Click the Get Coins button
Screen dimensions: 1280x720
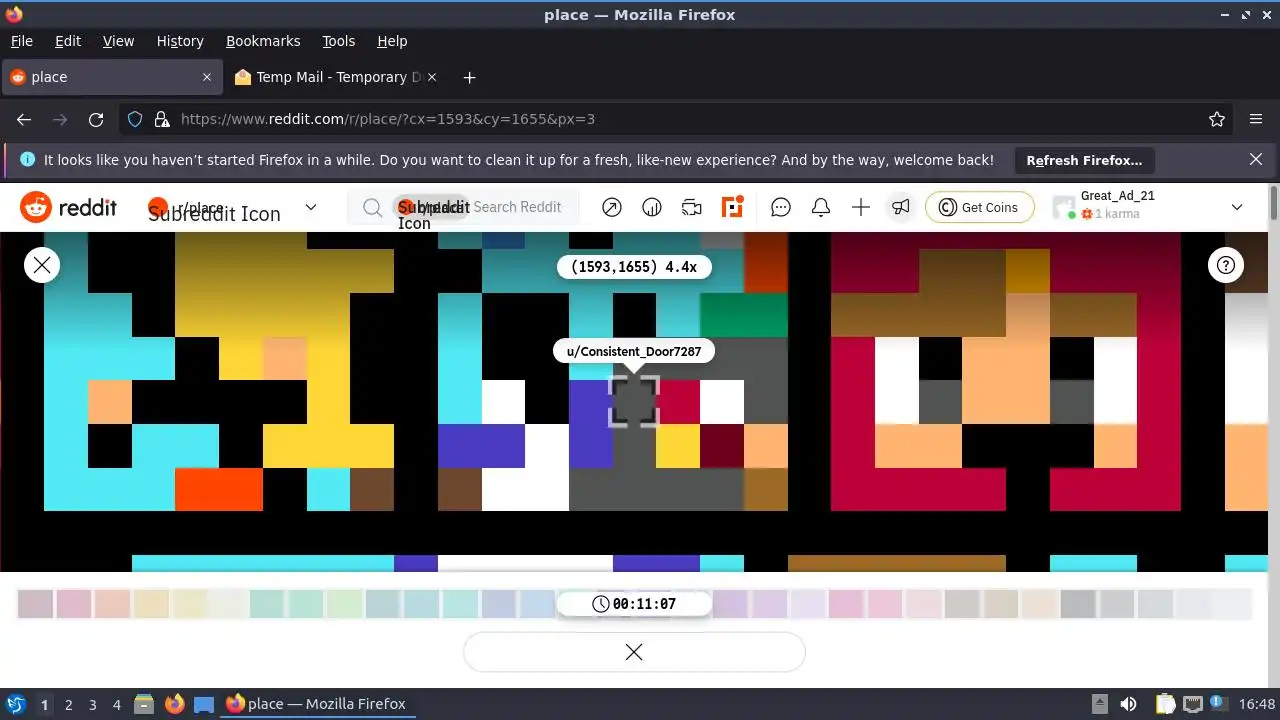pos(980,207)
